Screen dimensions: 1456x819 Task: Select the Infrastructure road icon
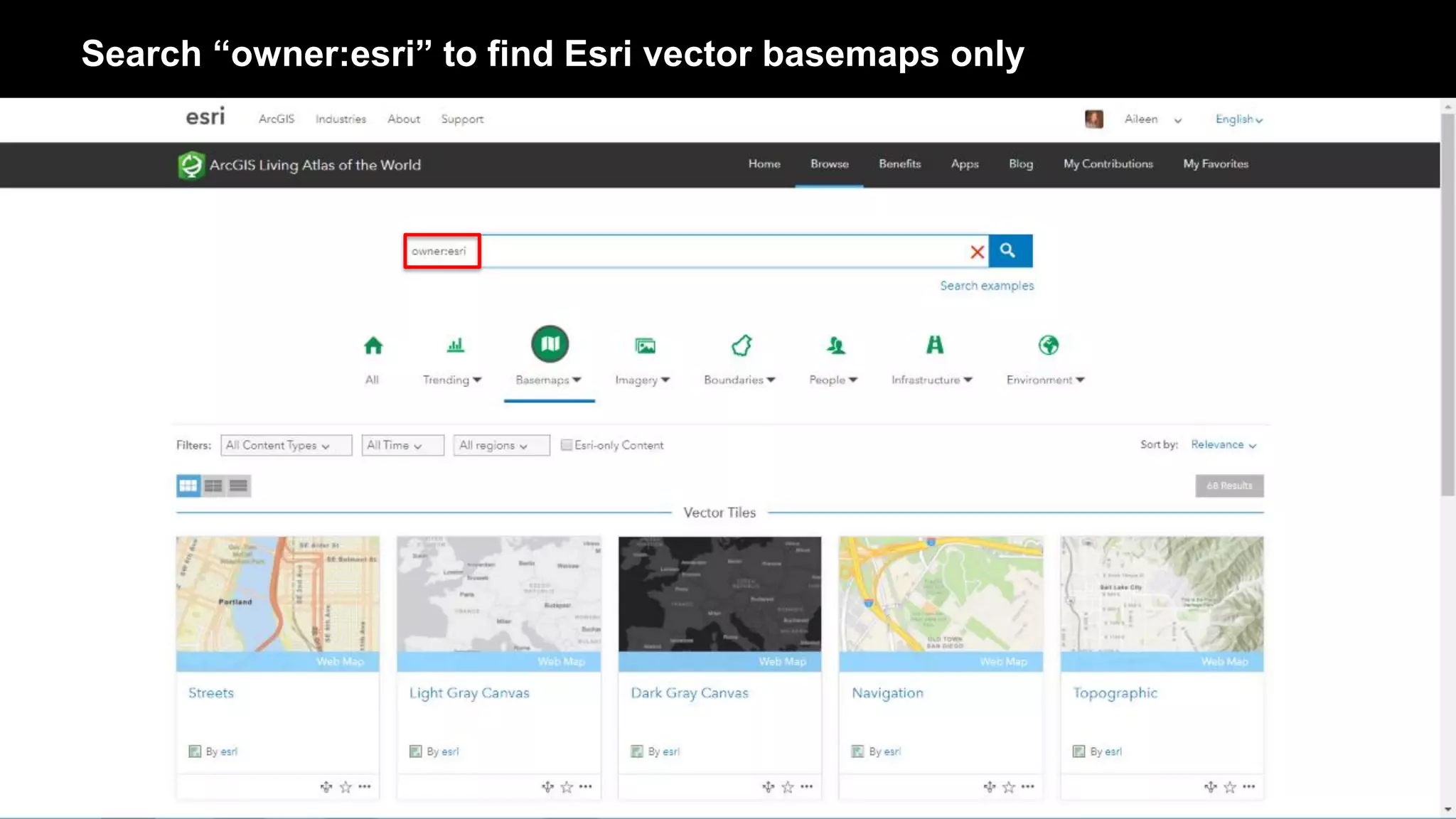coord(935,345)
